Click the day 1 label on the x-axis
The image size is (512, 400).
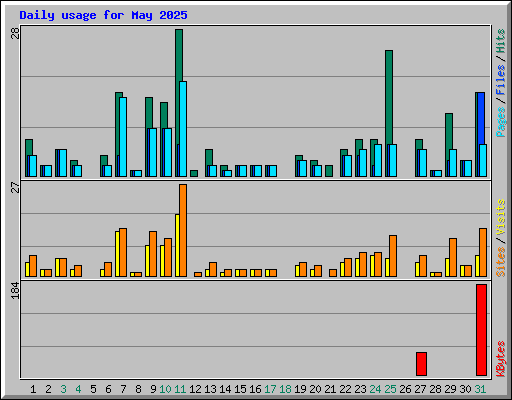33,389
